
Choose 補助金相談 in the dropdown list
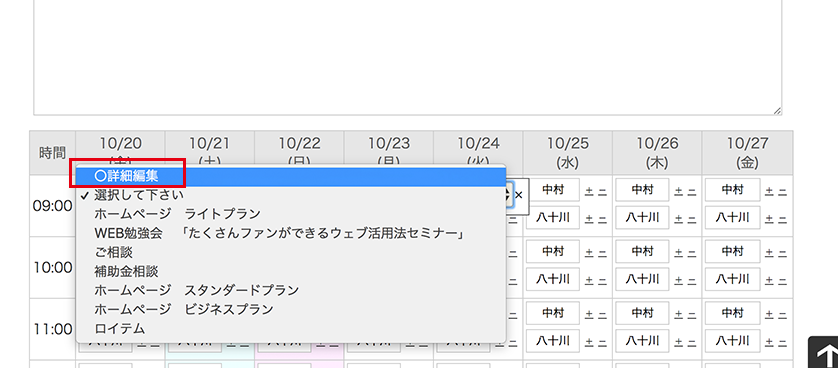(x=291, y=271)
